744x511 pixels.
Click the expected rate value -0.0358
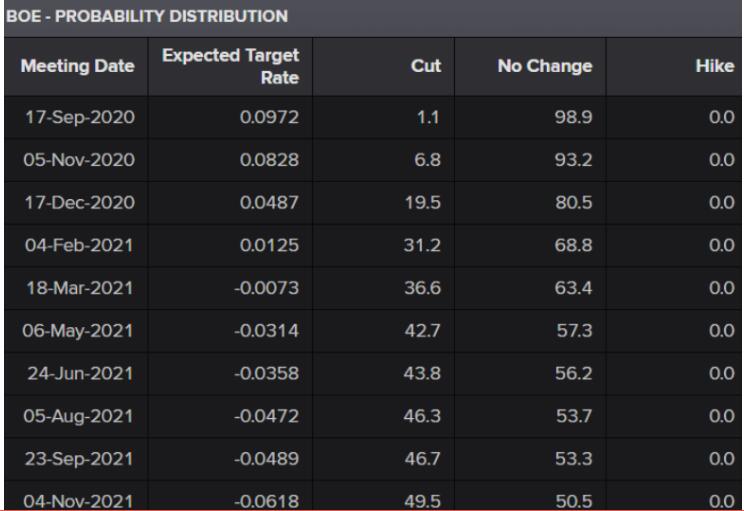click(267, 373)
